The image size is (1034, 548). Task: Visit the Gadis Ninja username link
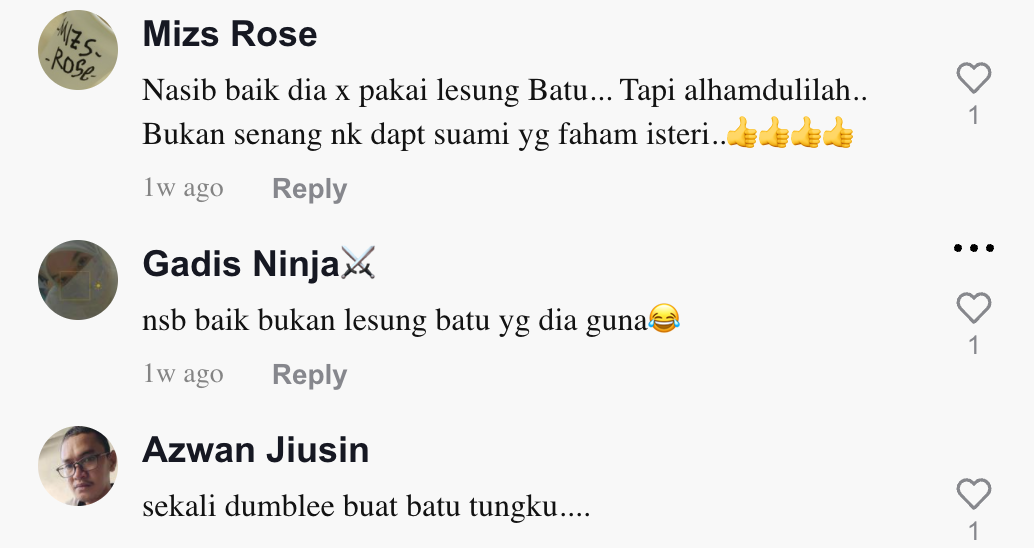241,264
